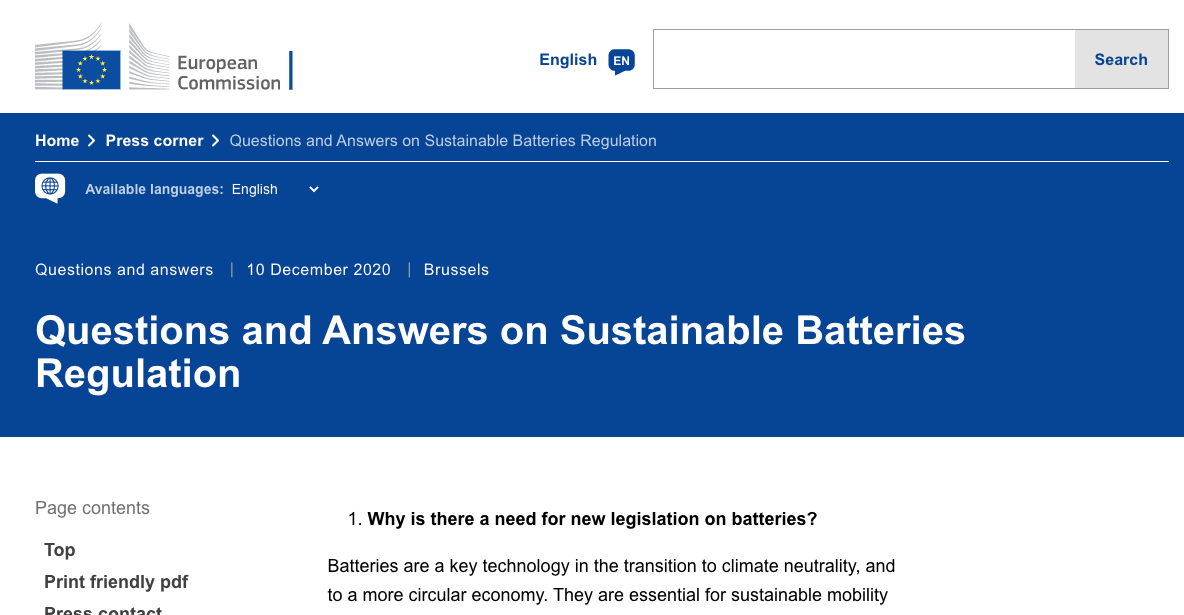Click the Brussels location label
The image size is (1184, 615).
click(x=456, y=270)
